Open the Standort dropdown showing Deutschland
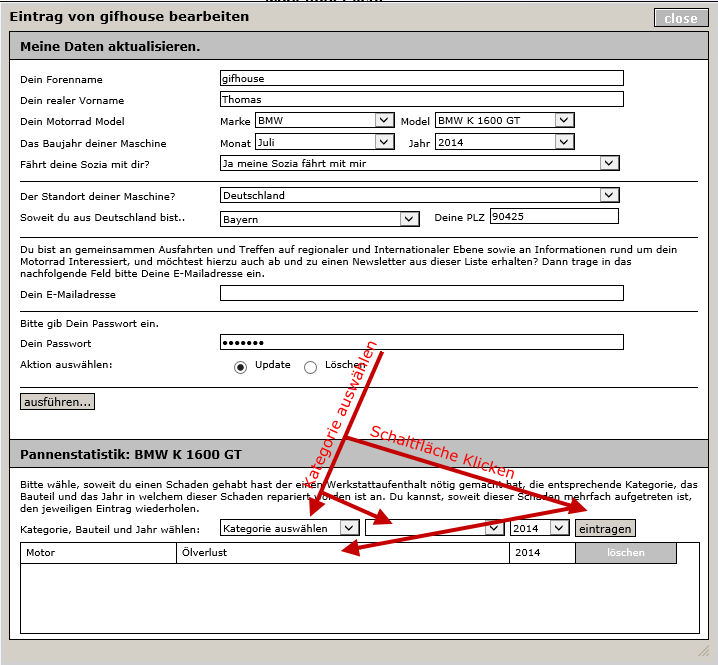This screenshot has width=718, height=665. (x=420, y=195)
